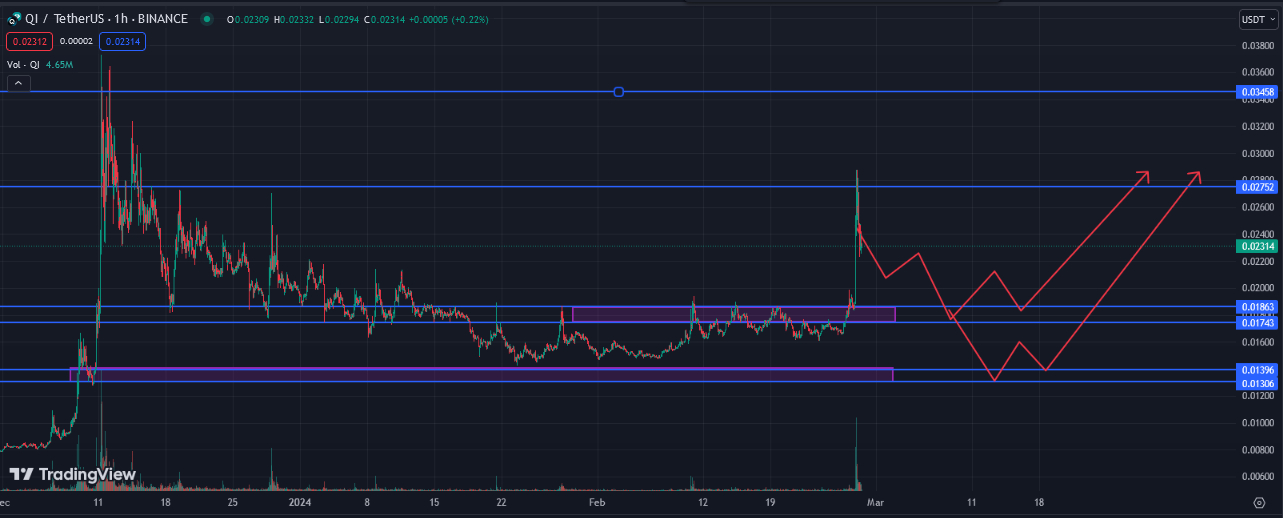Click the 0.01000 price scale label

1257,423
